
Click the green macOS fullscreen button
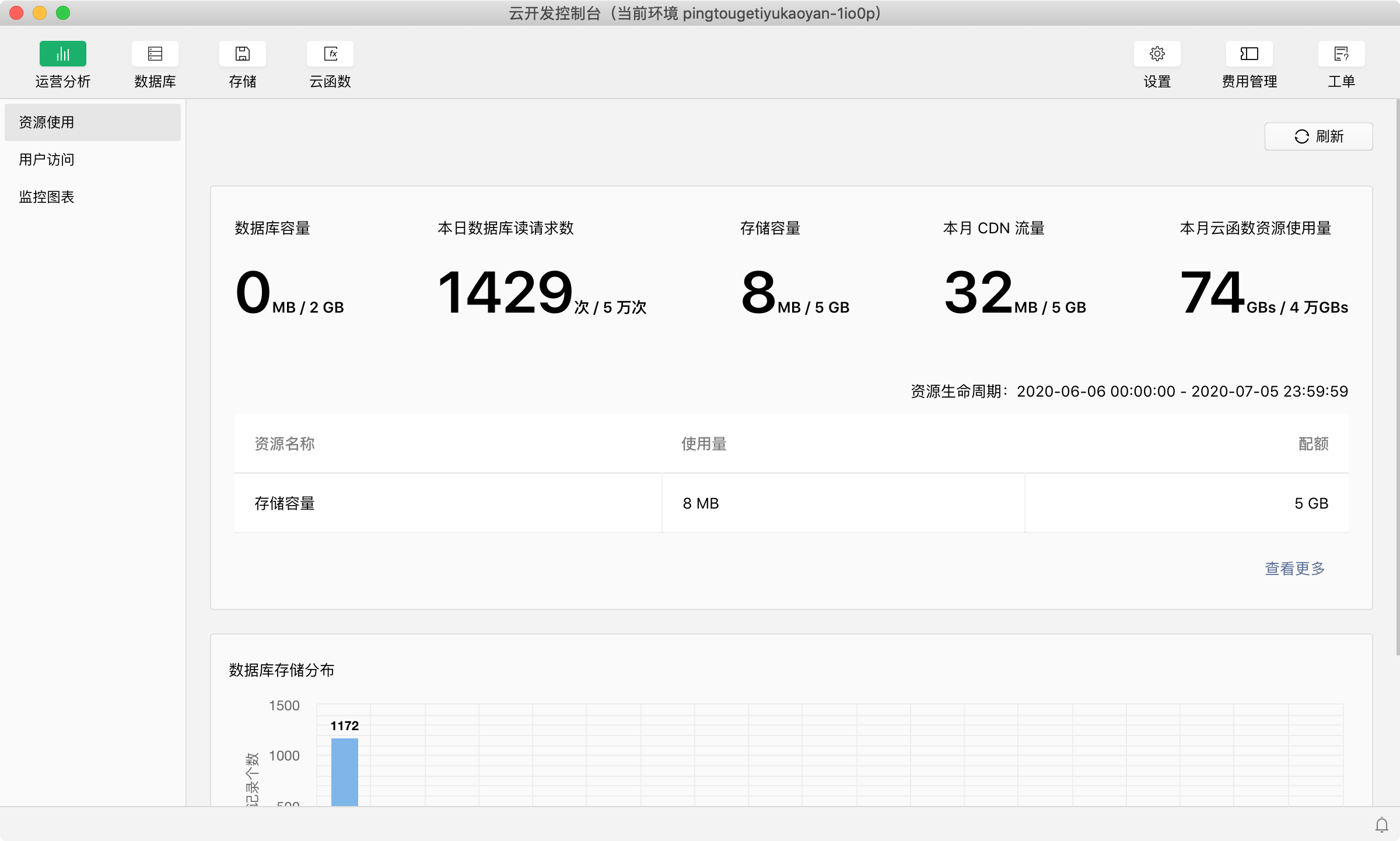(63, 13)
